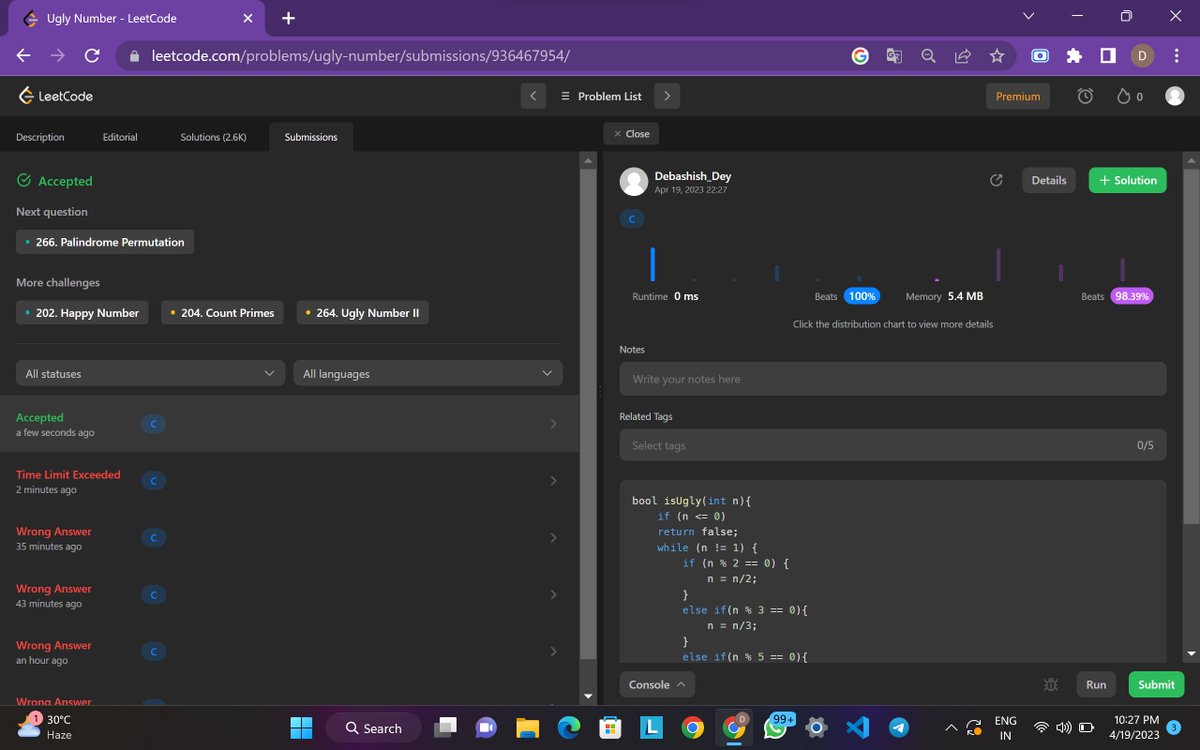The width and height of the screenshot is (1200, 750).
Task: Click the right panel scrollbar down arrow
Action: click(1190, 654)
